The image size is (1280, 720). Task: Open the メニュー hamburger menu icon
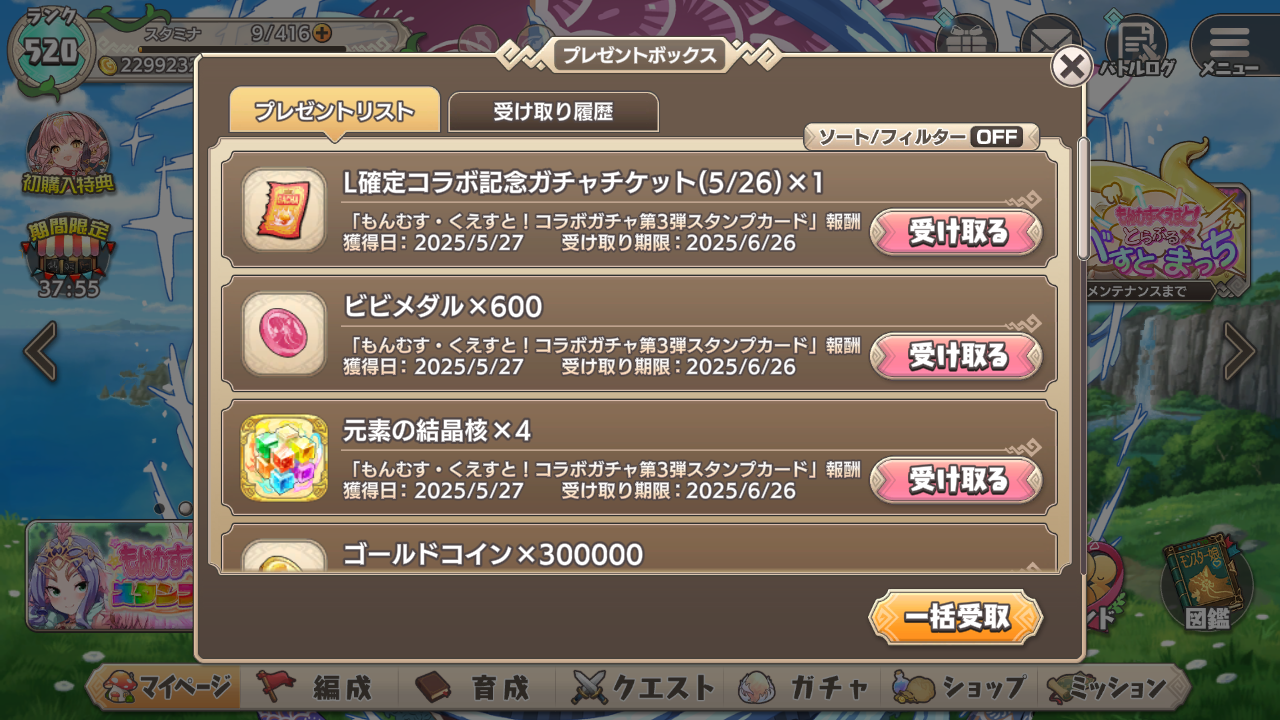1229,47
